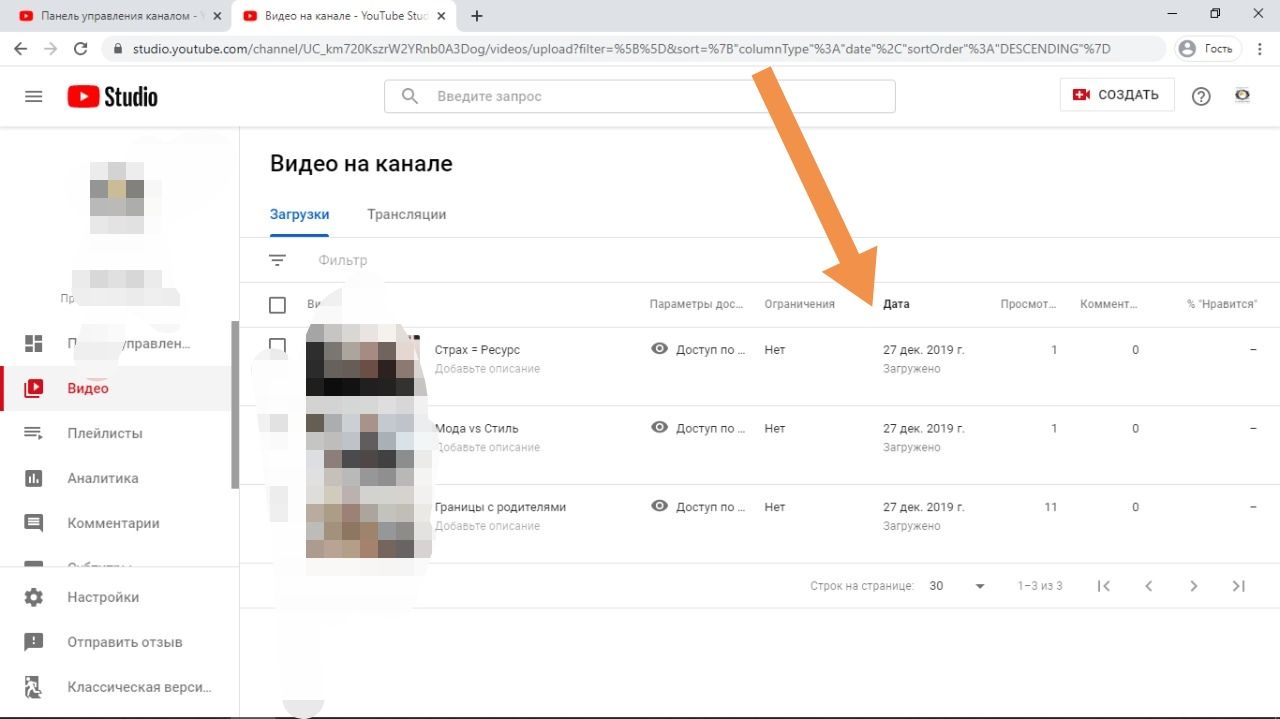Open the dashboard icon in the sidebar
The image size is (1280, 719).
tap(34, 344)
